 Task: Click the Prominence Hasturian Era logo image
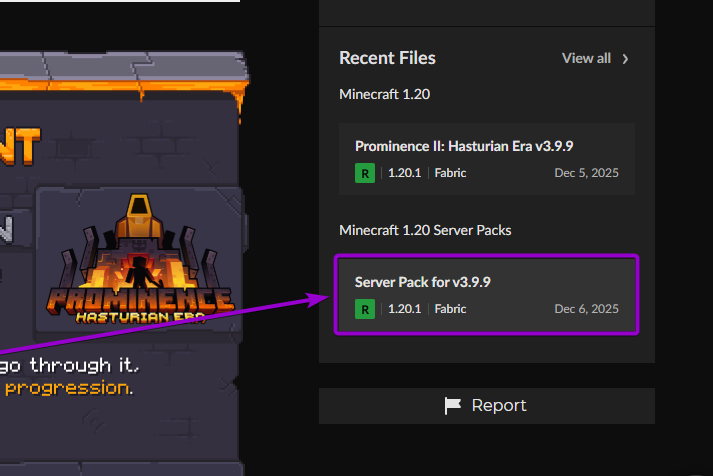pos(140,259)
